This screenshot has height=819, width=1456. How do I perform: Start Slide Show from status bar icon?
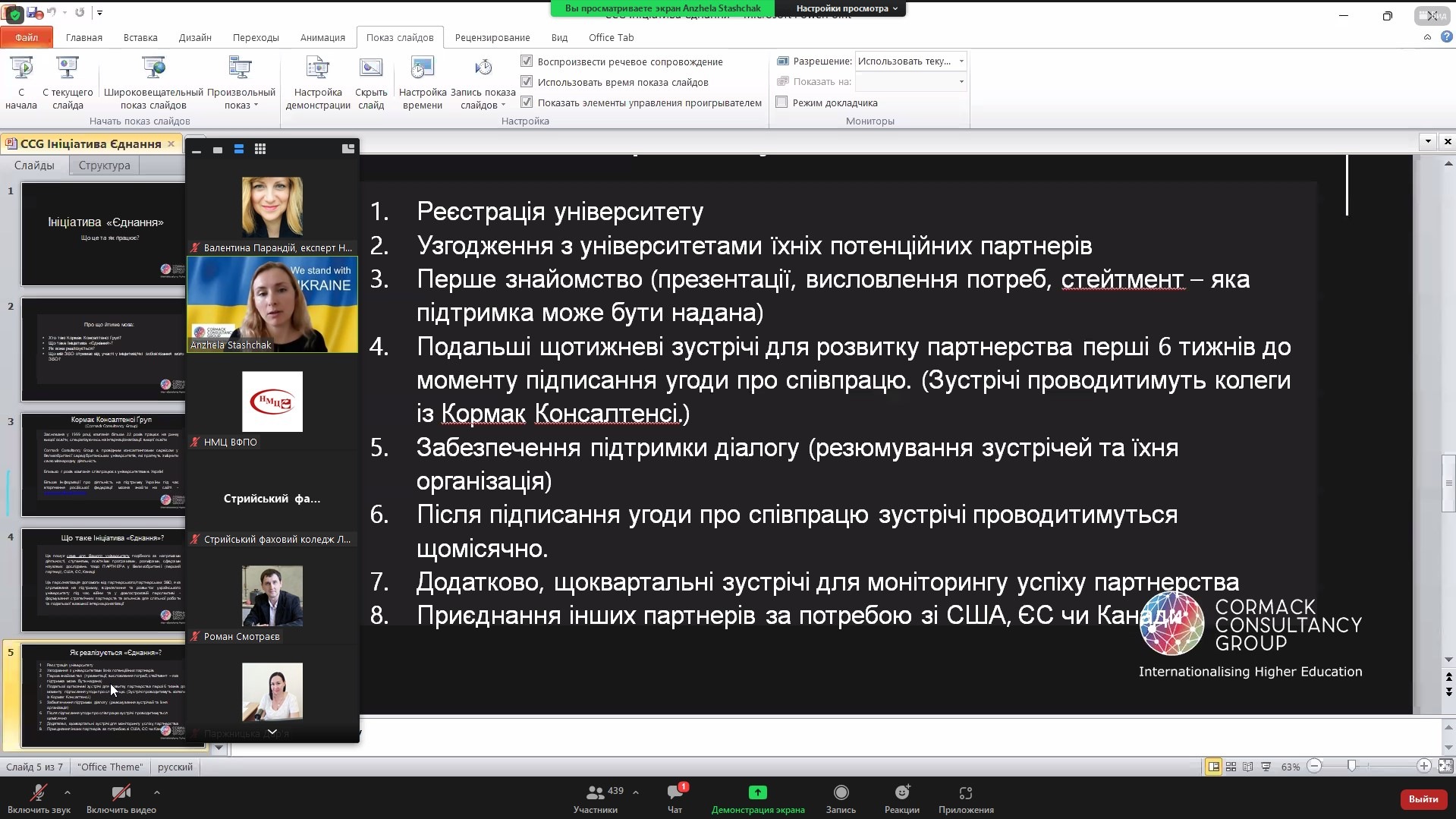tap(1266, 767)
